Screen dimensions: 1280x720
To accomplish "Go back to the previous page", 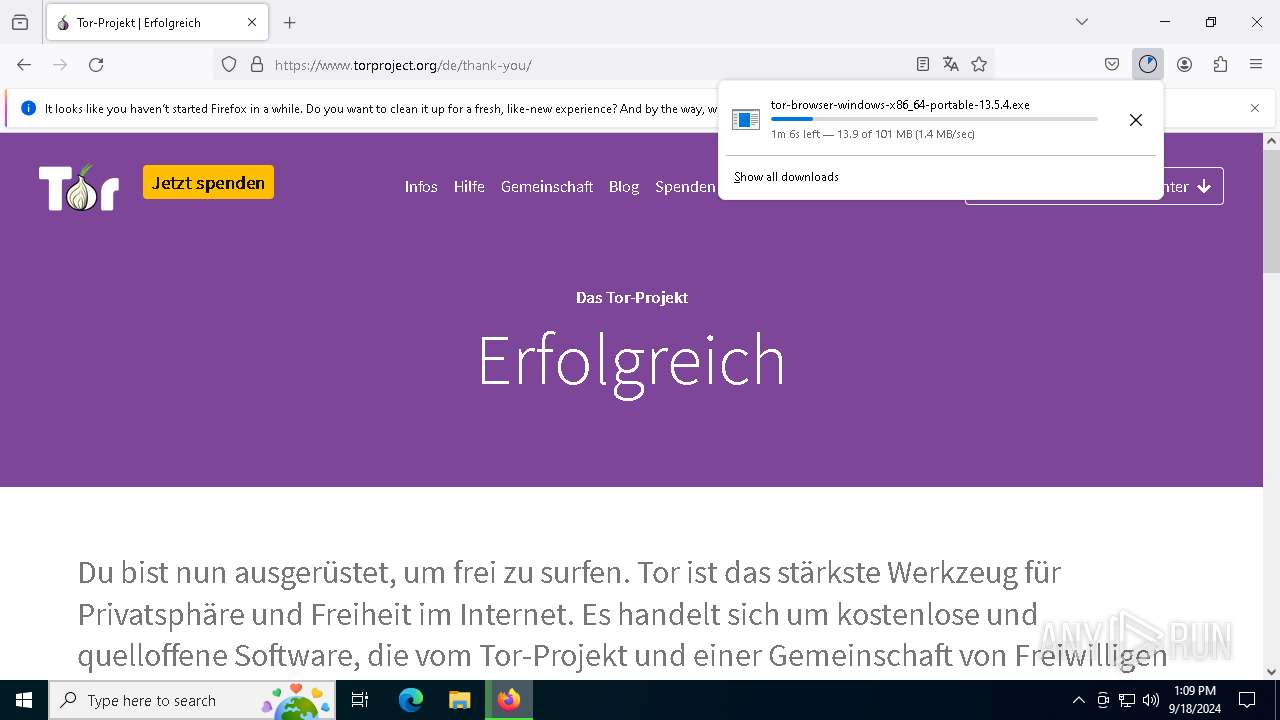I will [x=24, y=65].
